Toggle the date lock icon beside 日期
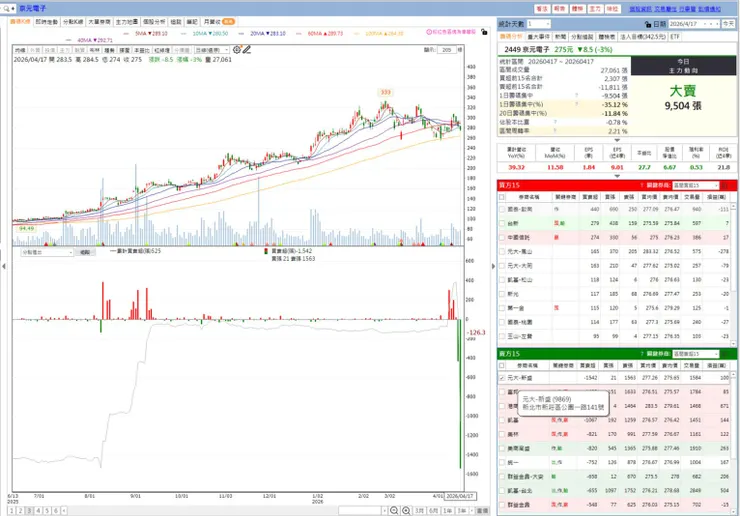Screen dimensions: 740x516 [648, 24]
